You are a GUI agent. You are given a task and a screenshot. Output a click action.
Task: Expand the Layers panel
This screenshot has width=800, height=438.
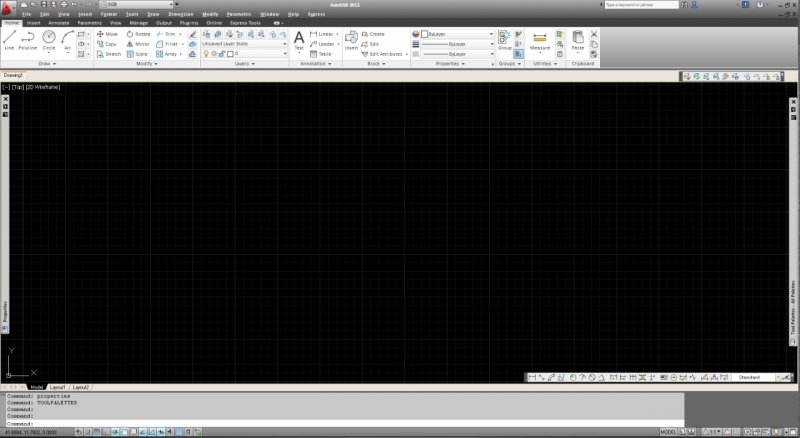pos(244,64)
